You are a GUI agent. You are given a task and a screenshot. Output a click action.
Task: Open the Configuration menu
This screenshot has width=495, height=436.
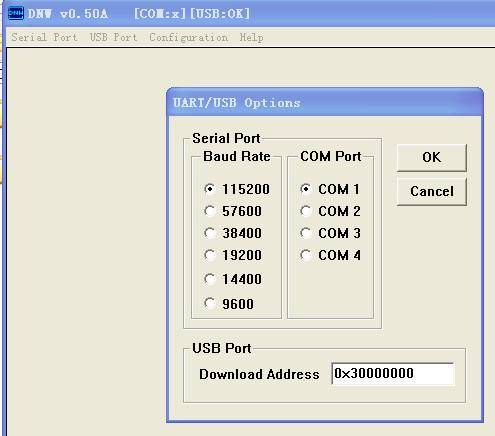(189, 38)
